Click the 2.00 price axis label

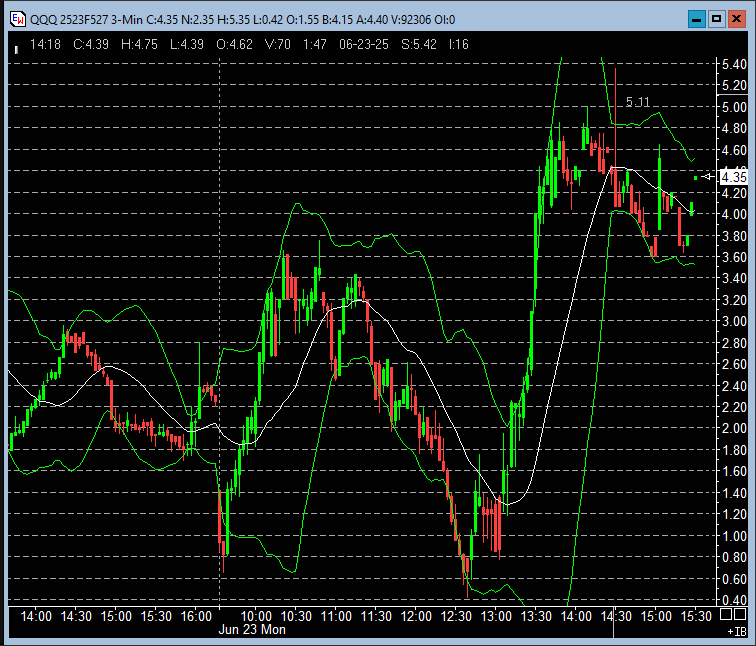pyautogui.click(x=734, y=428)
